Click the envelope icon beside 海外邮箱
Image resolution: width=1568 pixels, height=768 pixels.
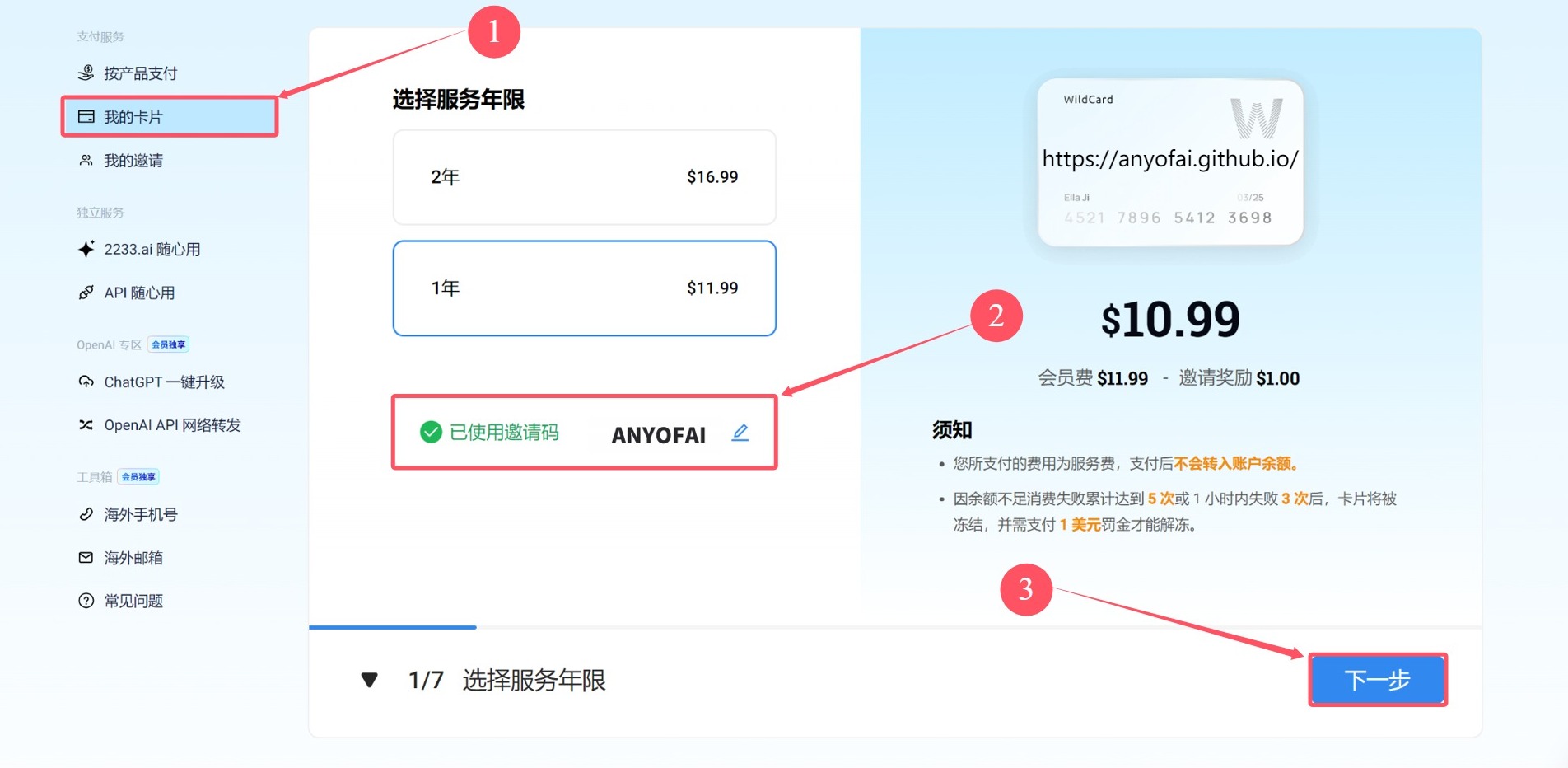[x=86, y=558]
